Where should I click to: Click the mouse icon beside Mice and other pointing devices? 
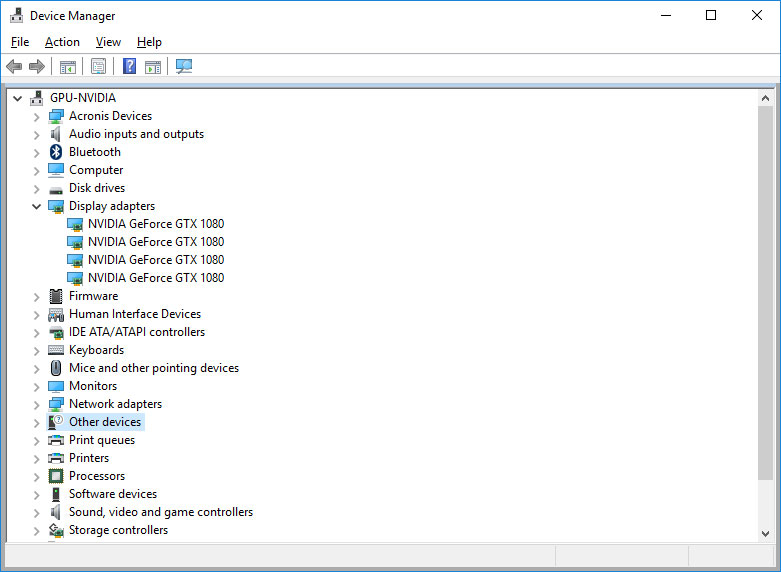pos(56,368)
